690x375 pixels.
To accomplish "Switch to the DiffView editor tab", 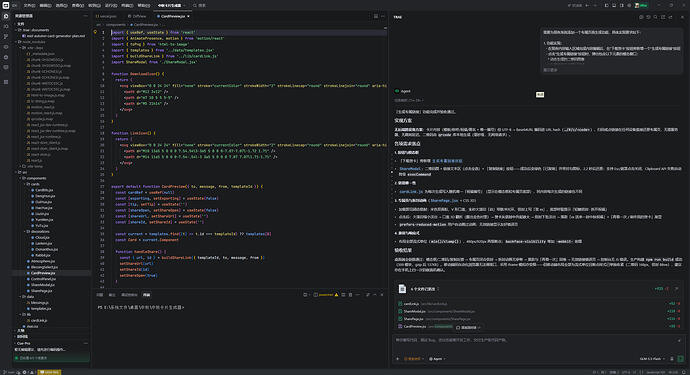I will pos(137,16).
